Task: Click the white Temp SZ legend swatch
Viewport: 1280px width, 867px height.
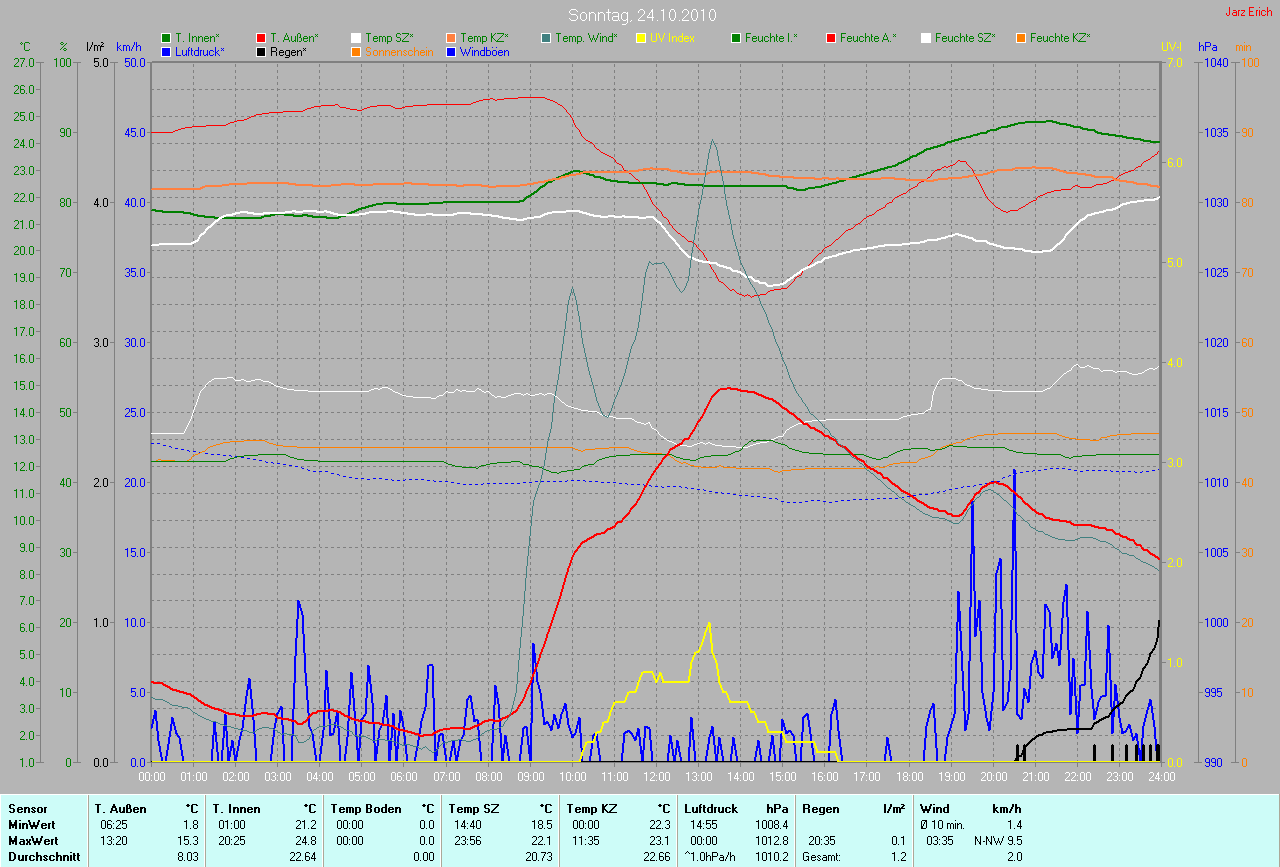Action: click(356, 38)
